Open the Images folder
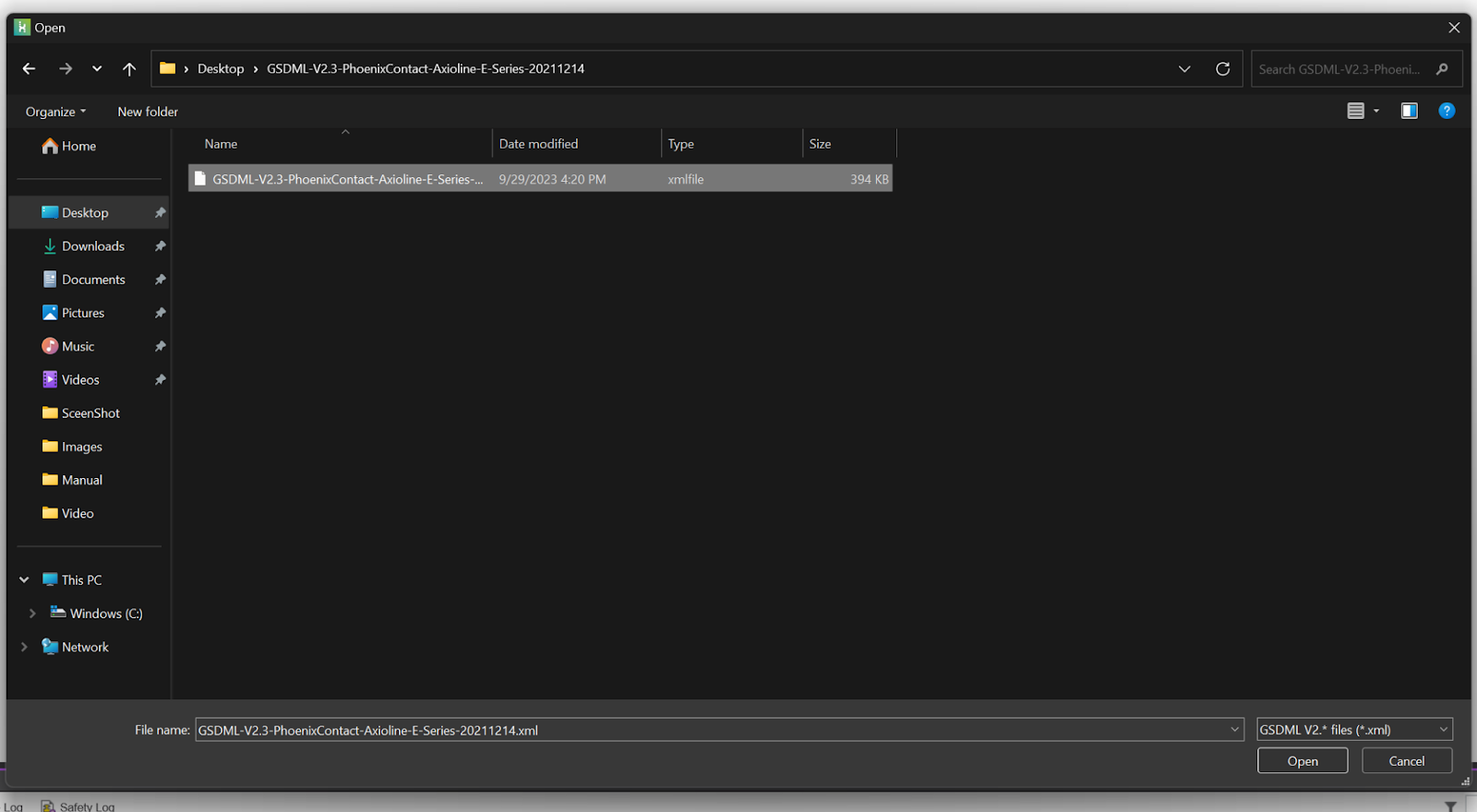This screenshot has width=1477, height=812. coord(72,447)
